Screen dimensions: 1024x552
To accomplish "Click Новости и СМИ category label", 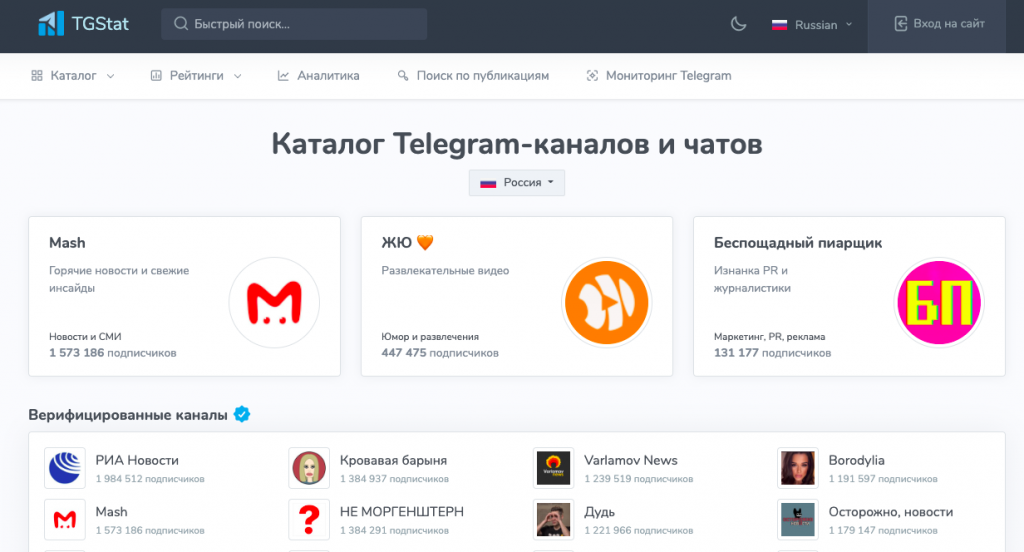I will (85, 336).
